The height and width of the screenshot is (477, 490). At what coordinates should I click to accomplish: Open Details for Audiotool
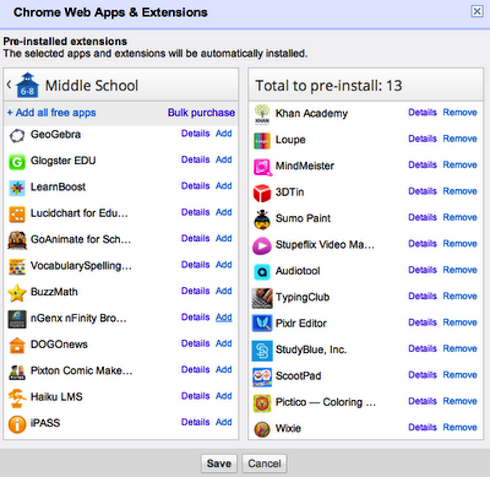tap(422, 270)
